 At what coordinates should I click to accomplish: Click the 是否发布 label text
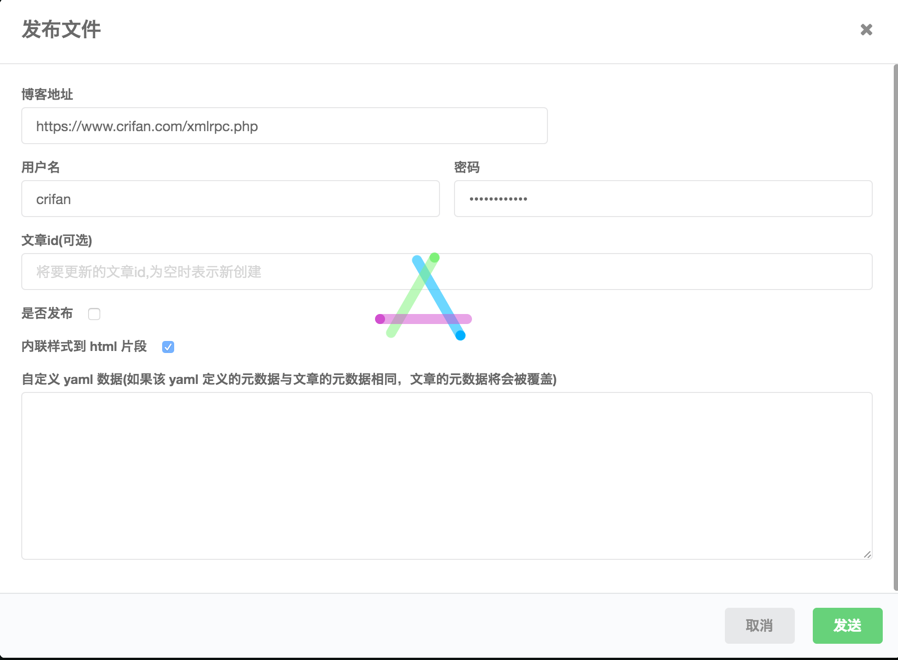coord(47,313)
